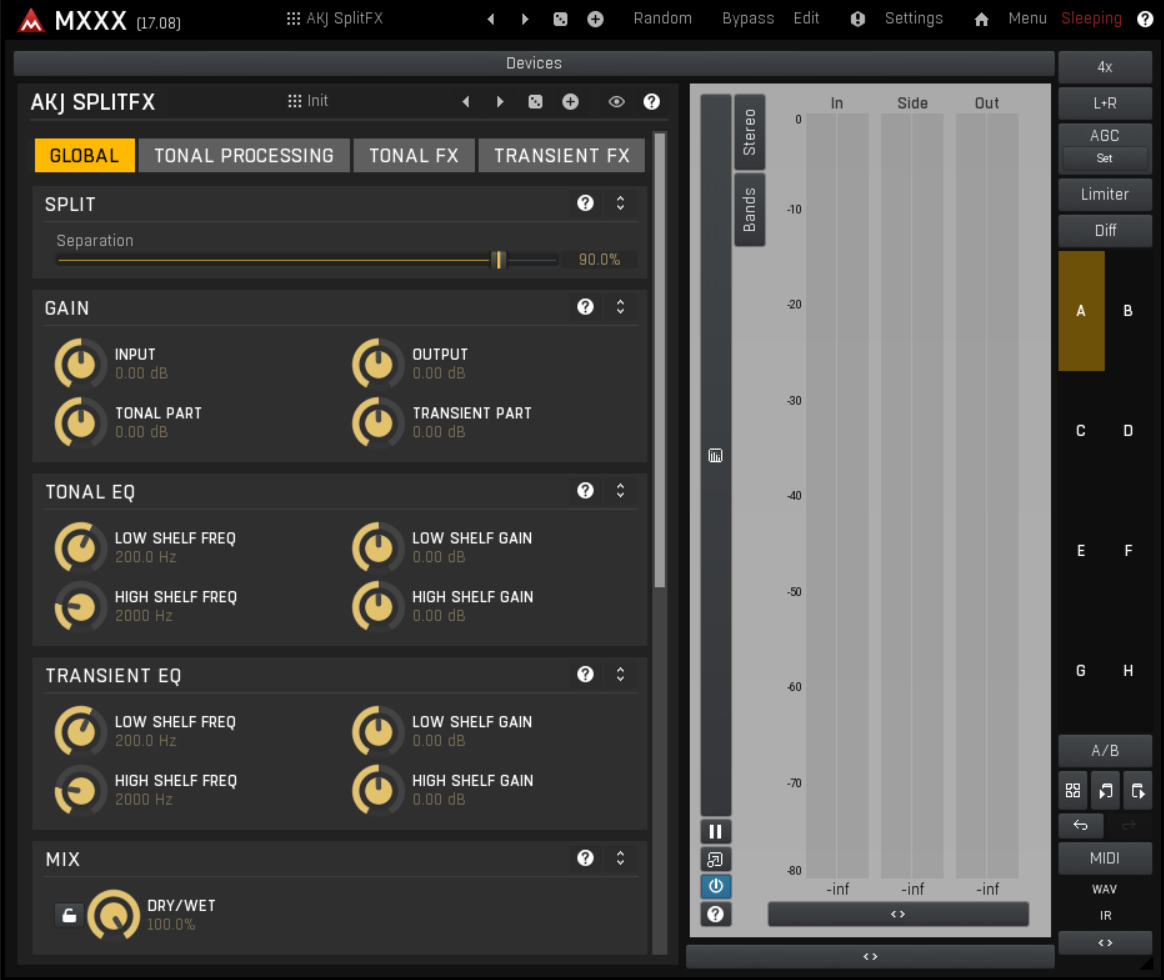1164x980 pixels.
Task: Click the AGC Set button
Action: tap(1105, 158)
